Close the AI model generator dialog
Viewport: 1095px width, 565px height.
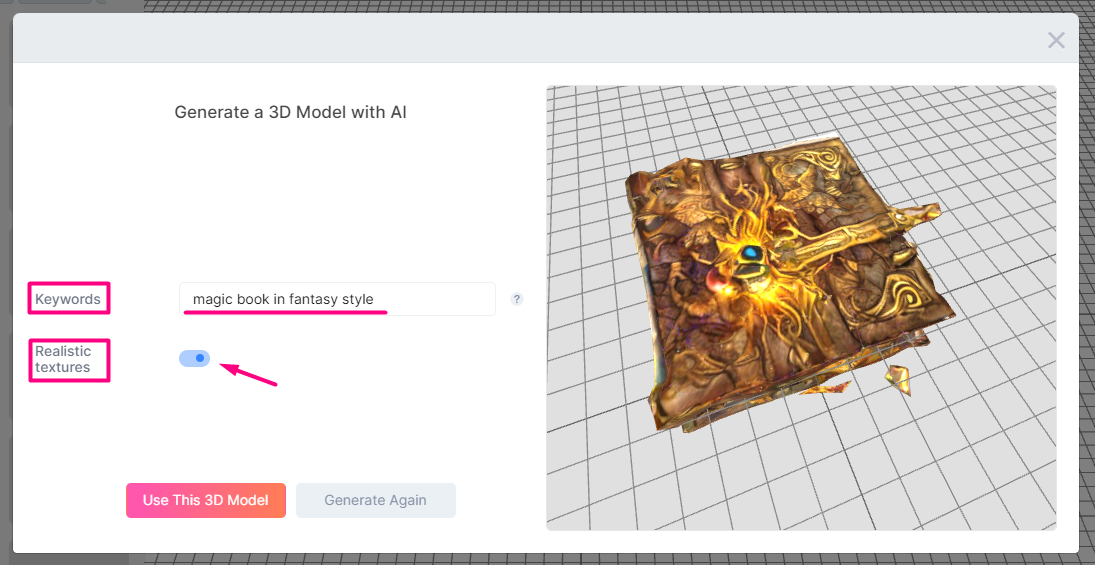[x=1056, y=41]
